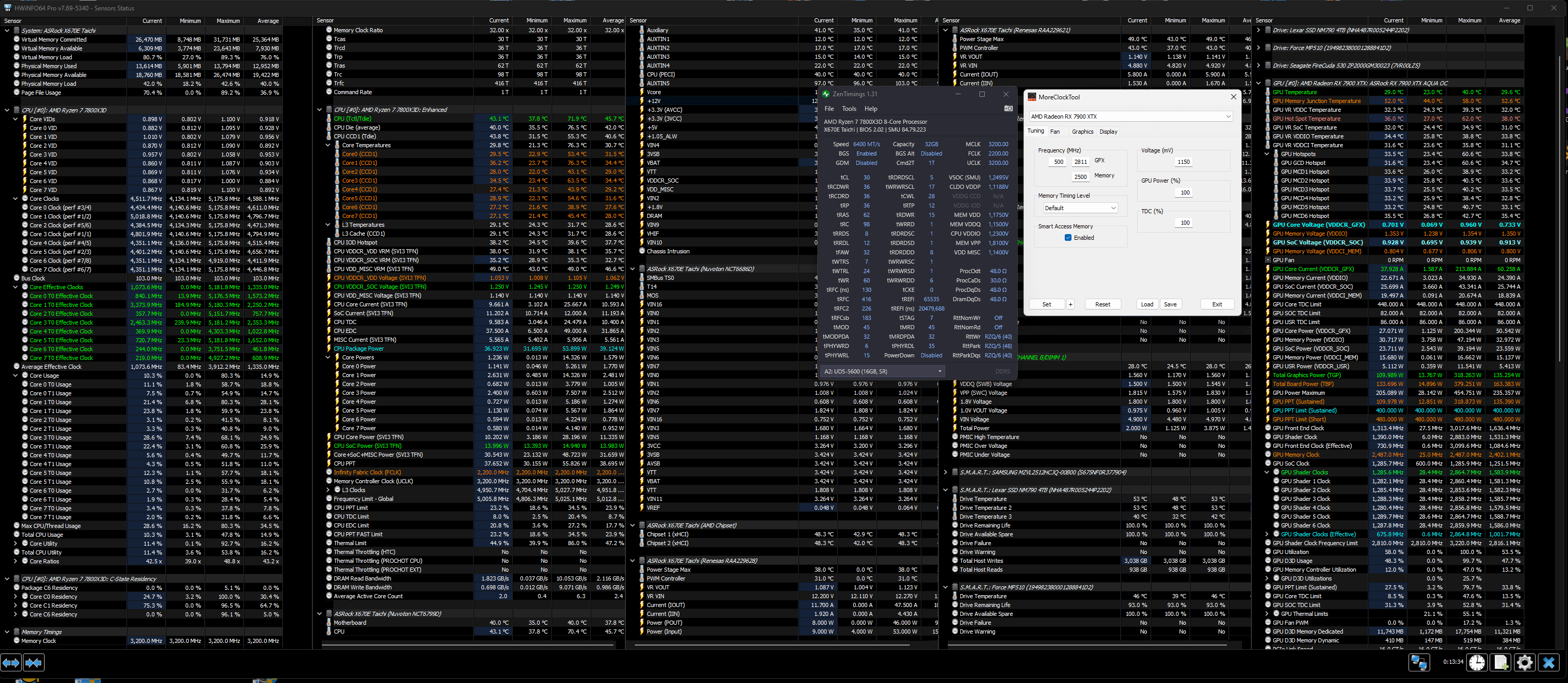Click the MoreClockTool title bar app icon
The width and height of the screenshot is (1568, 683).
[x=1032, y=97]
